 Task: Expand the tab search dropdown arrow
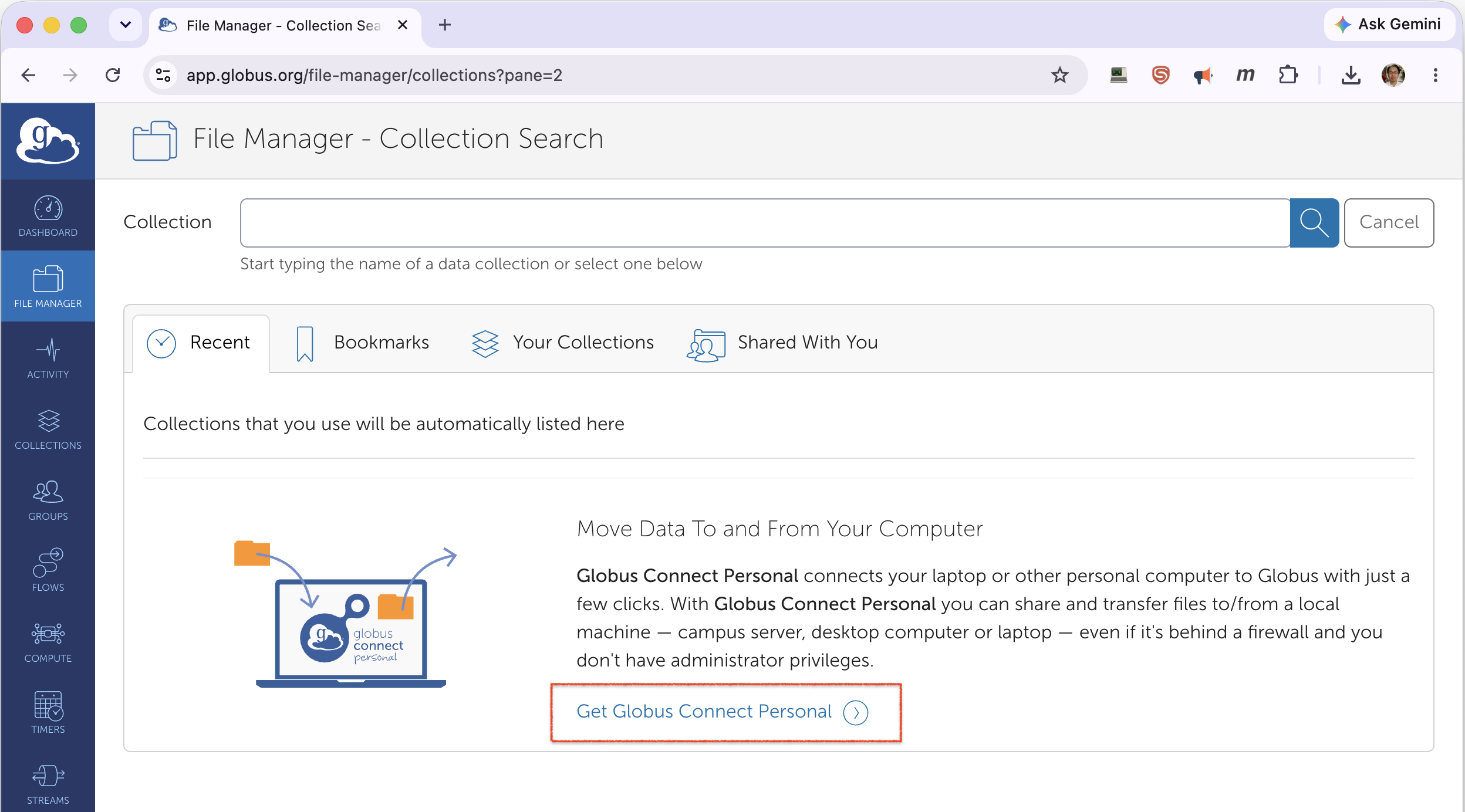(x=126, y=25)
